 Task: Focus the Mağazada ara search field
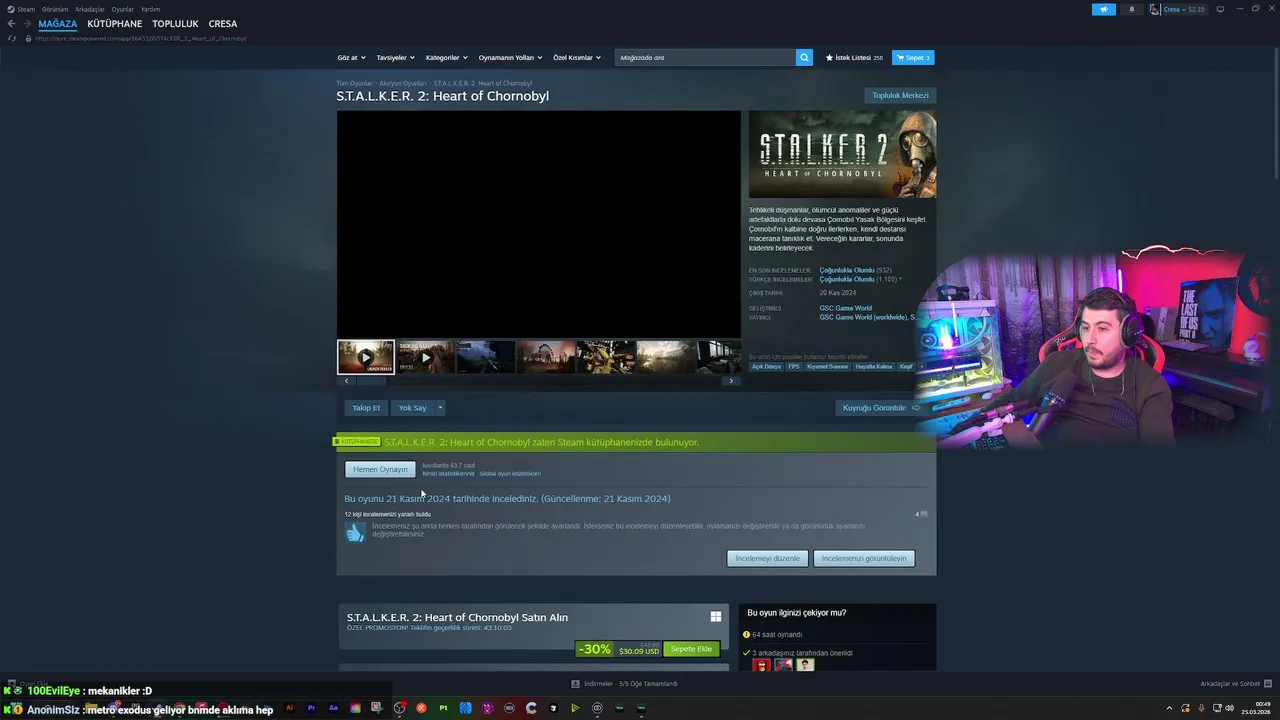705,57
